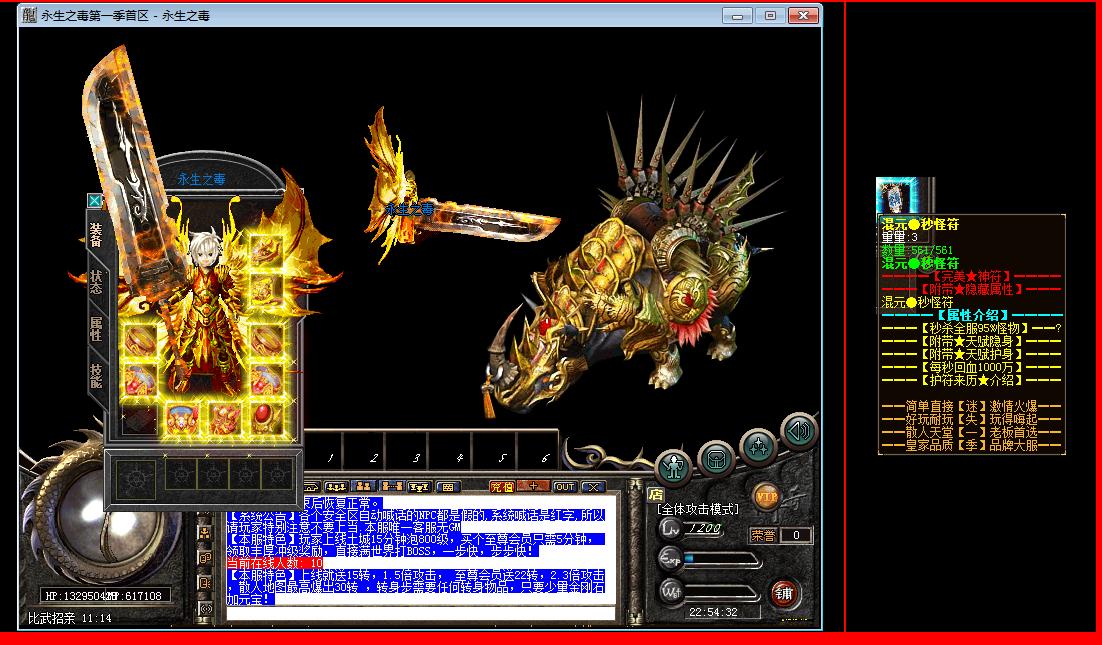The width and height of the screenshot is (1102, 645).
Task: Click the OUT button on the chat bar
Action: pos(566,486)
